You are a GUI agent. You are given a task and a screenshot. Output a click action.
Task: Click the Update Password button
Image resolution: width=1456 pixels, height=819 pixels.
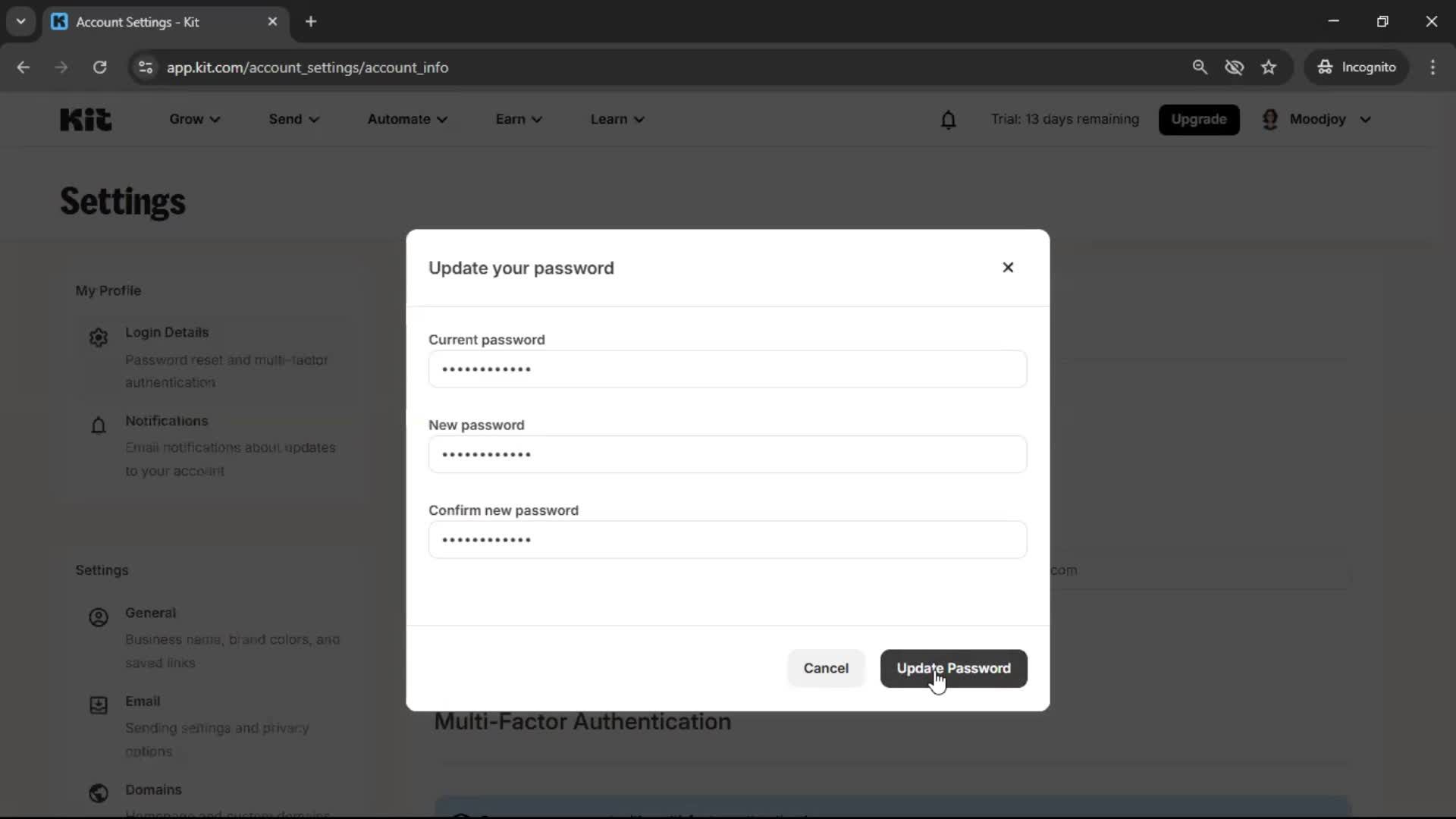coord(953,668)
